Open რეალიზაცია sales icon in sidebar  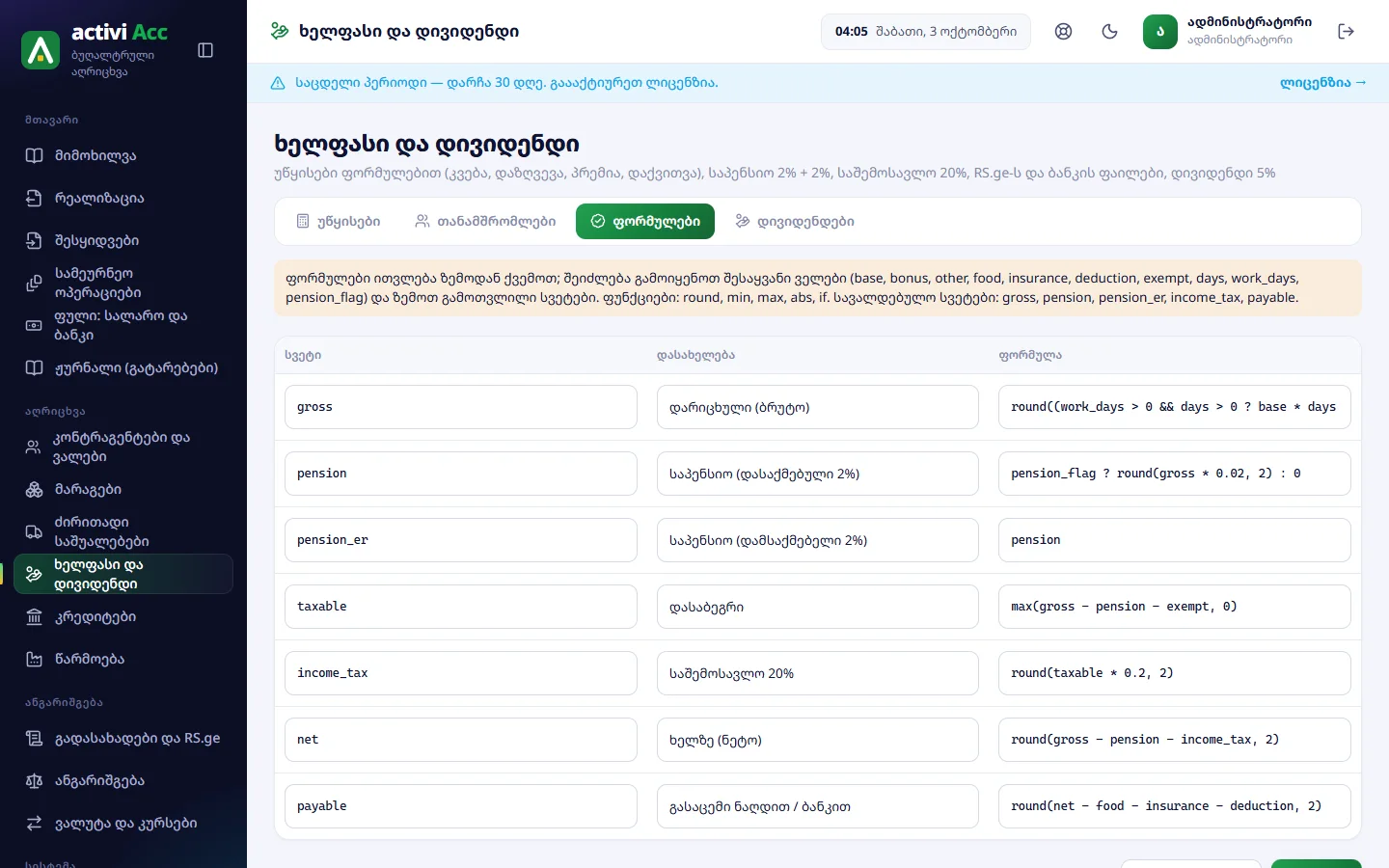[34, 198]
